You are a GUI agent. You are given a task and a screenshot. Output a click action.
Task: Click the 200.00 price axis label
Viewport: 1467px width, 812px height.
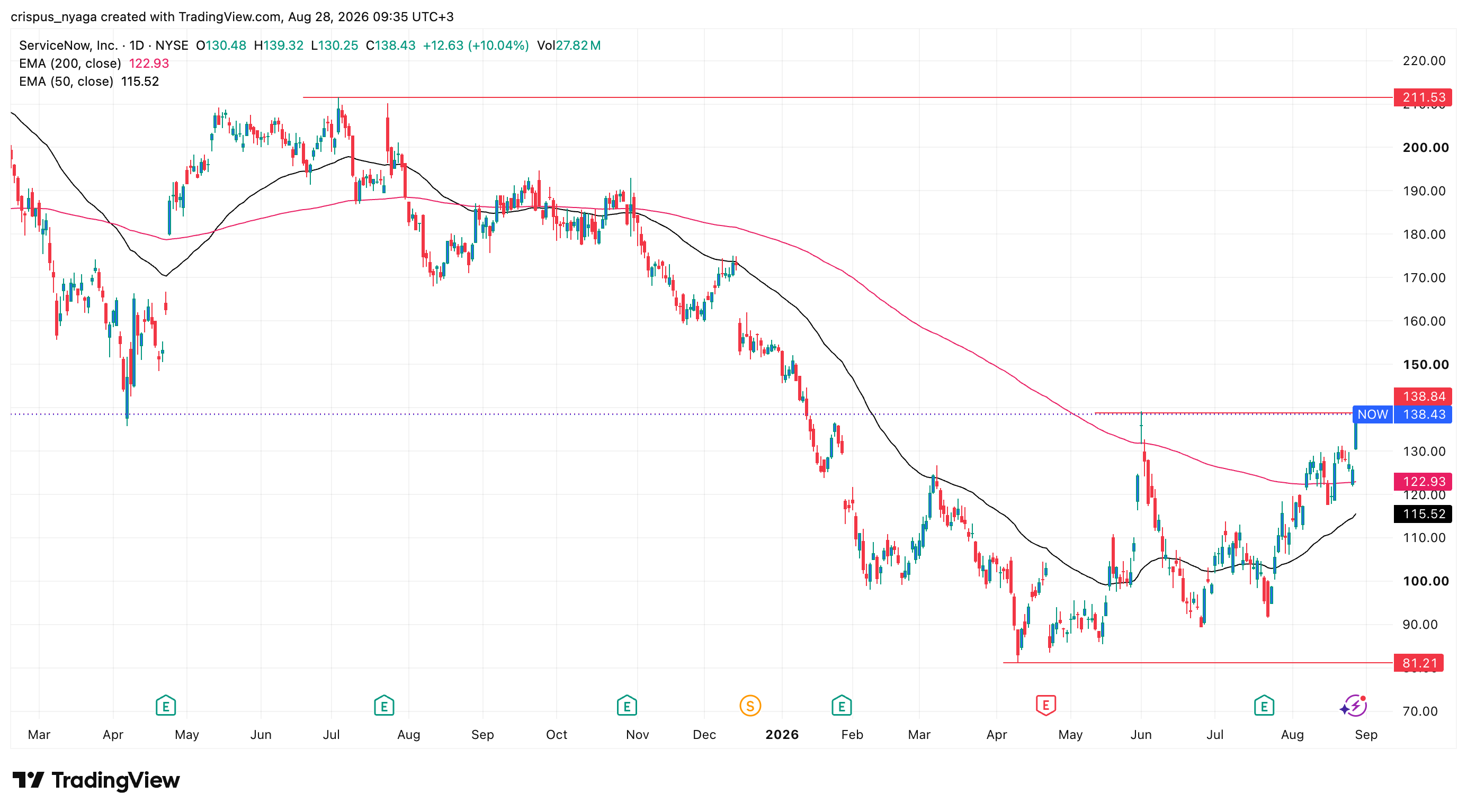[x=1426, y=148]
